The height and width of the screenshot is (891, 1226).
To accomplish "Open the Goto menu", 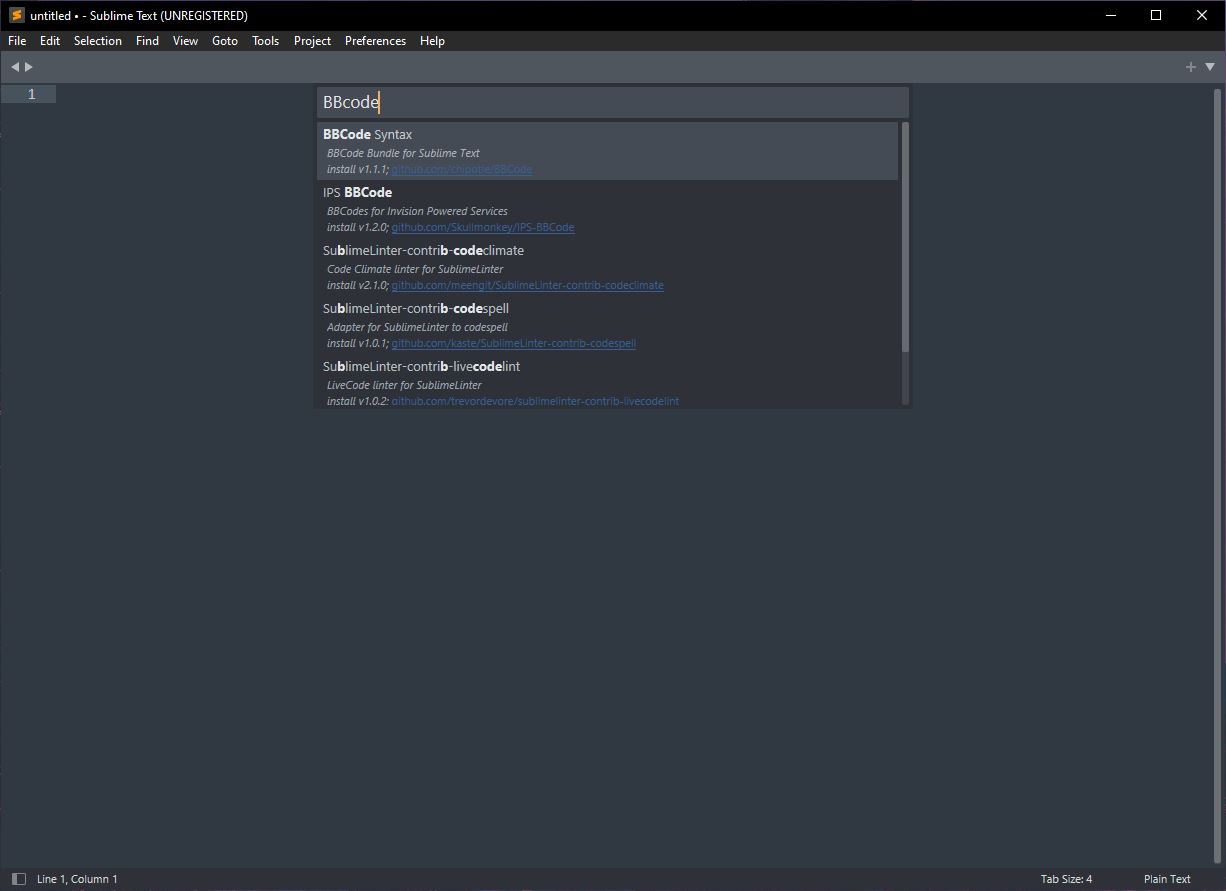I will pos(225,41).
